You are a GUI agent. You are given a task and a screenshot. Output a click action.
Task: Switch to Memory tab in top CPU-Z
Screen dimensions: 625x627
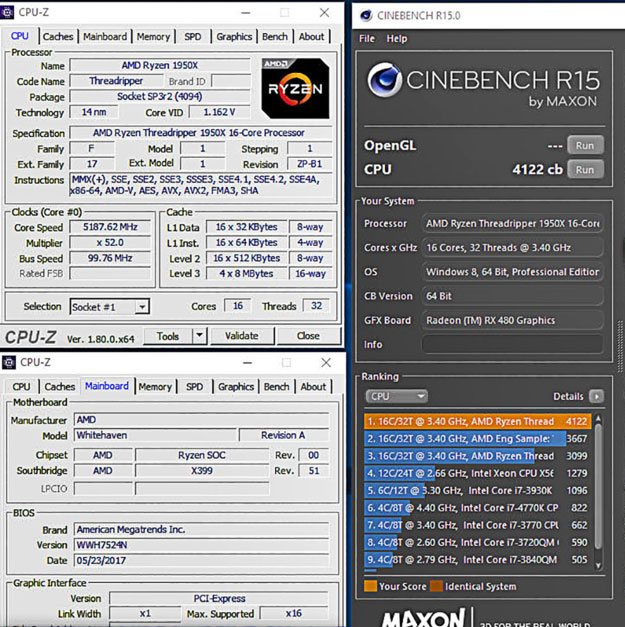[154, 36]
